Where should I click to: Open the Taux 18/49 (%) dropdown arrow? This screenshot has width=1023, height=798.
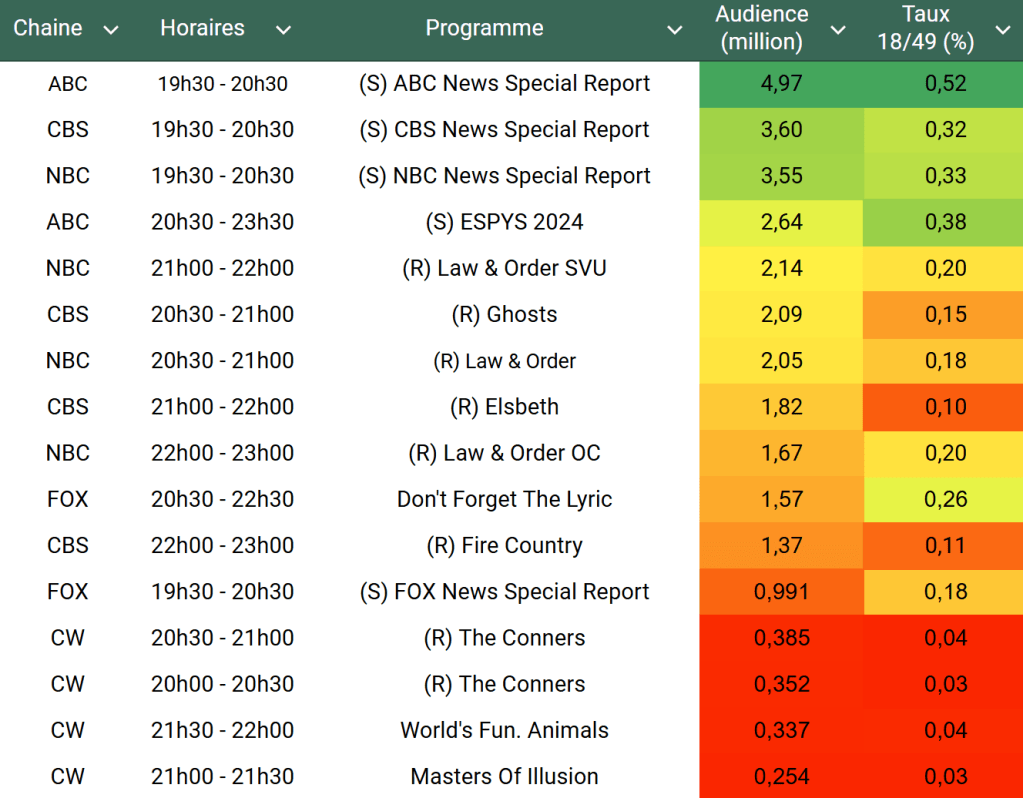point(1002,30)
